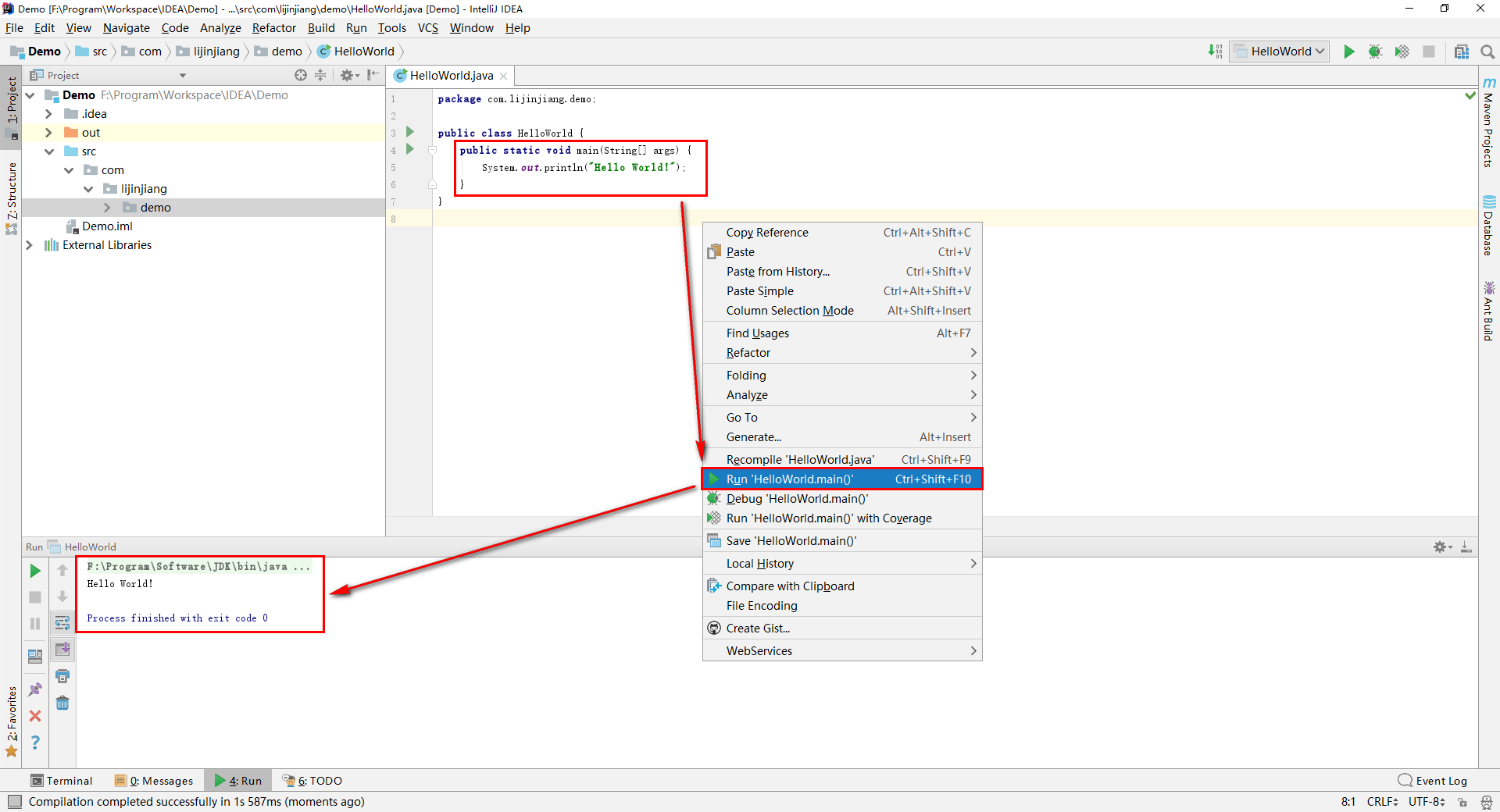Click gutter run arrow beside main method
This screenshot has height=812, width=1500.
tap(410, 149)
